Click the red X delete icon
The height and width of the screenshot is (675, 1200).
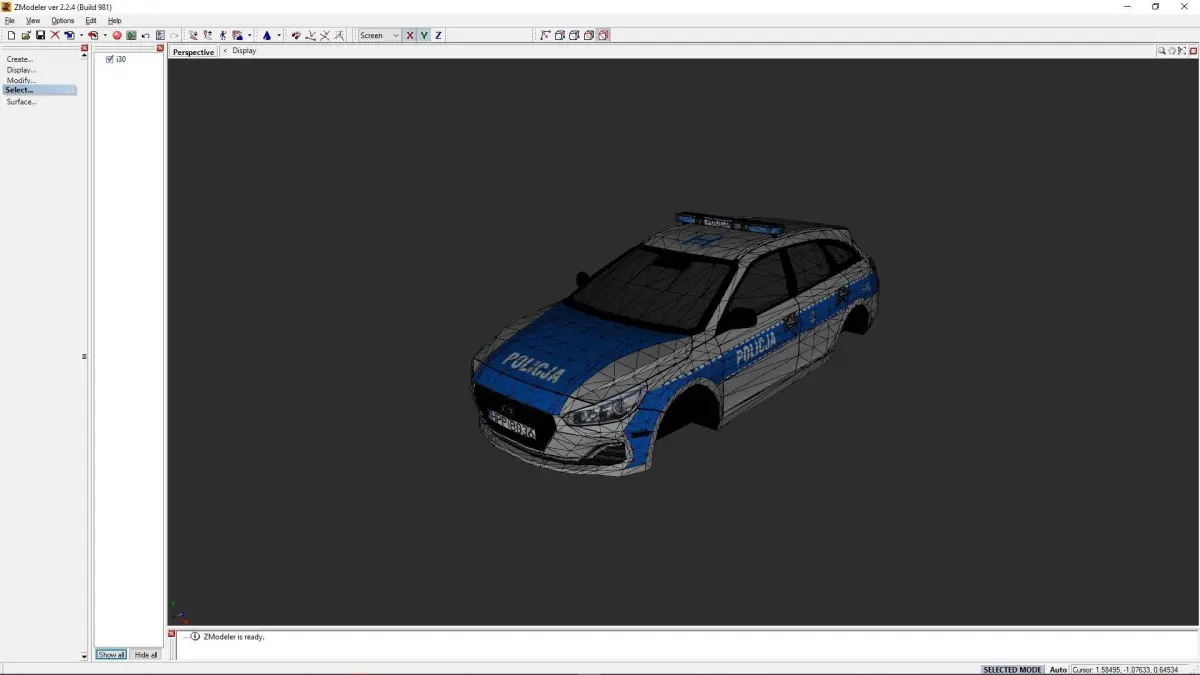point(55,35)
